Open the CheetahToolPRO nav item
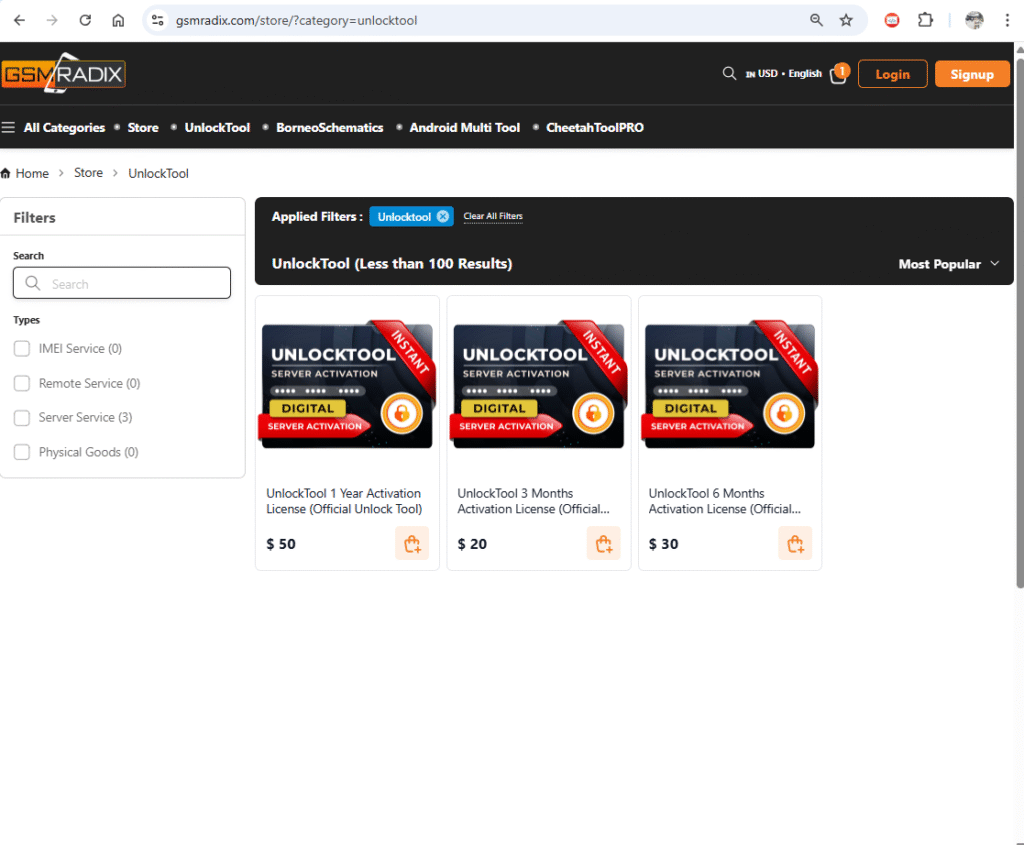This screenshot has height=845, width=1024. point(594,128)
